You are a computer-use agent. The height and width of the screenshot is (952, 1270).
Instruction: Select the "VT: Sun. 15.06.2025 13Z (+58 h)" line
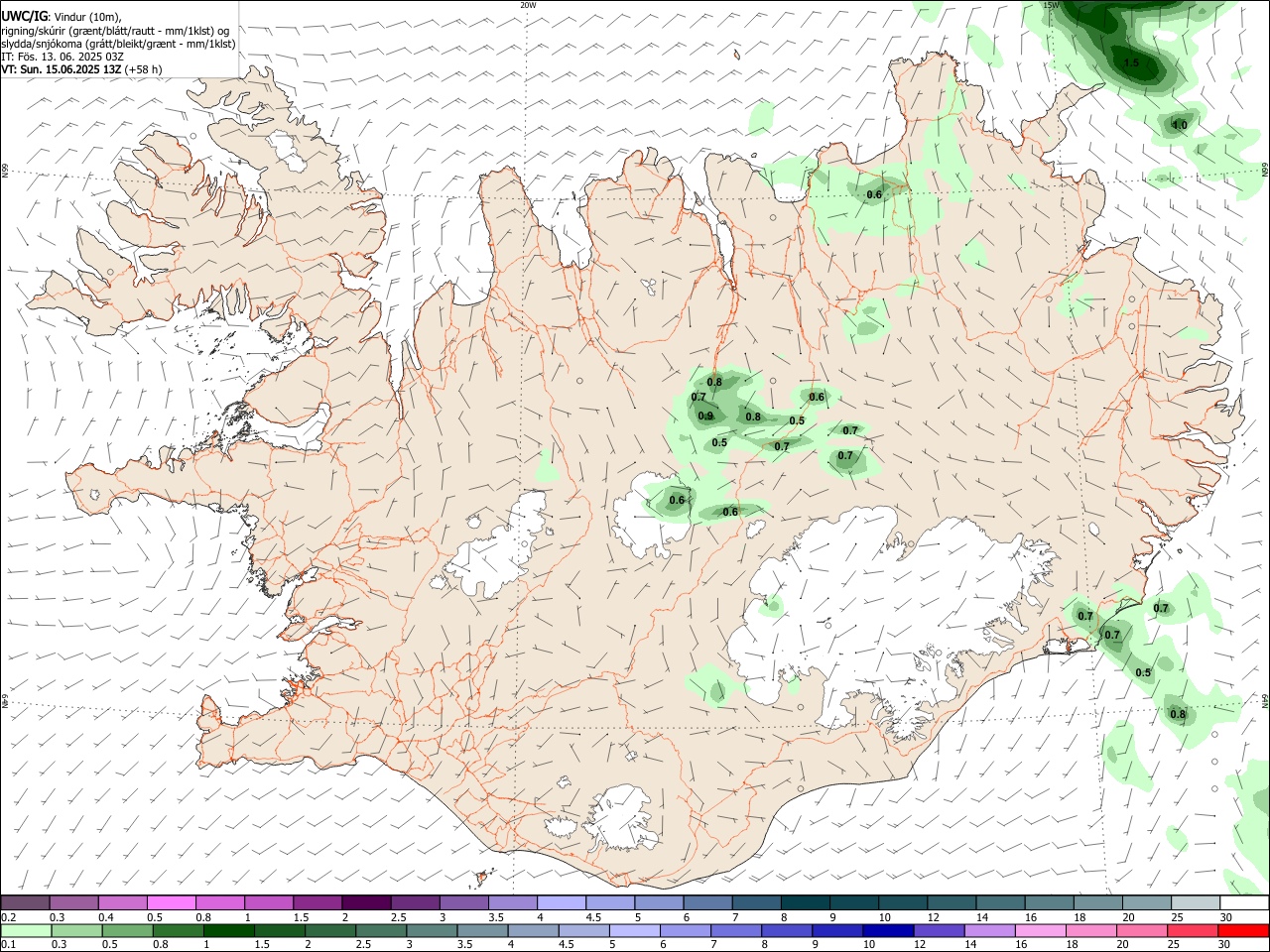coord(81,69)
